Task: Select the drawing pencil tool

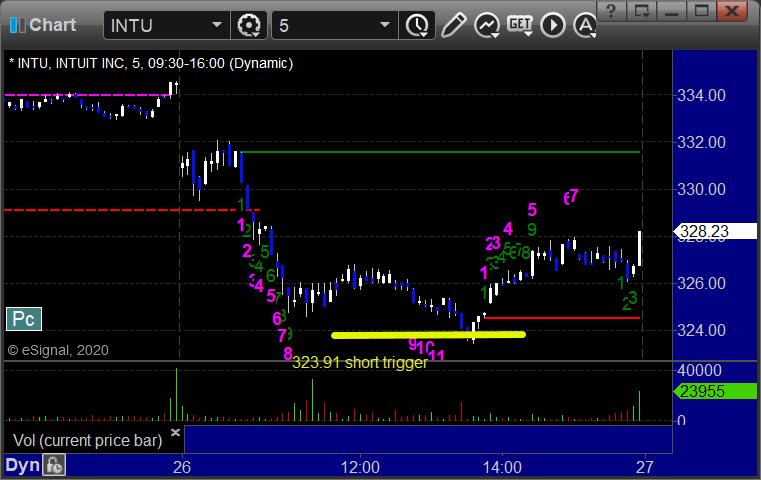Action: [x=454, y=25]
